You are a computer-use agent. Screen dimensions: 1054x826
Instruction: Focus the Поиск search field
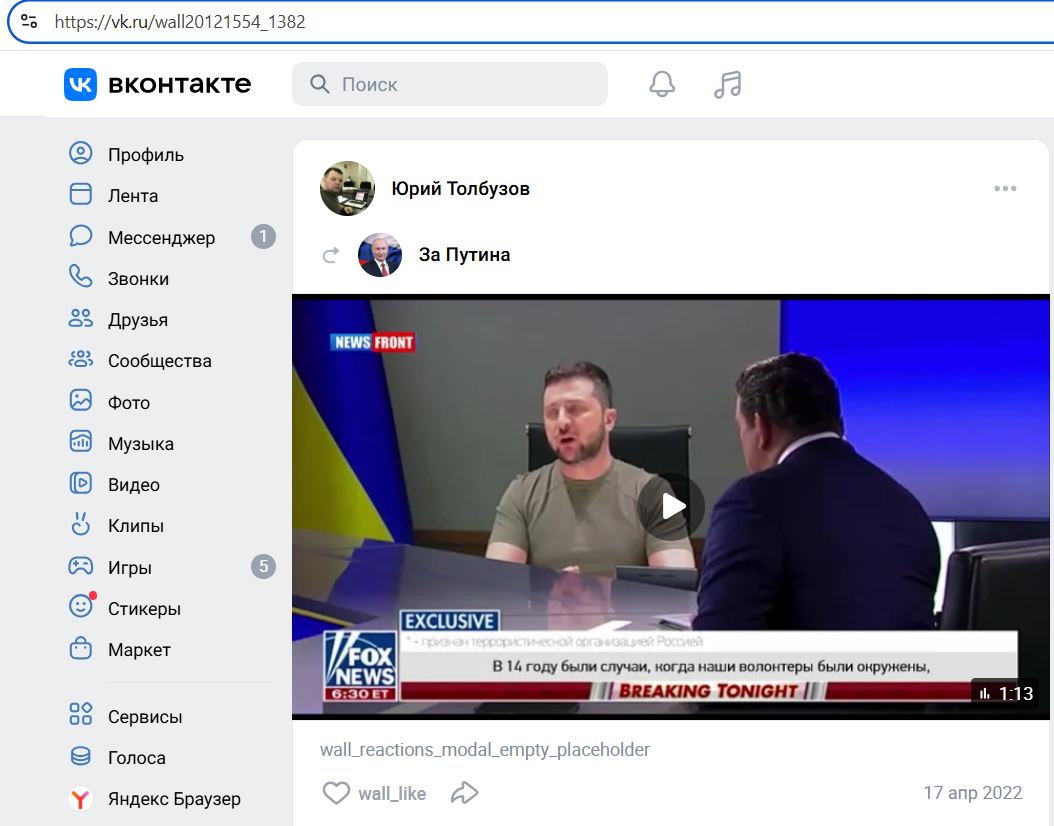tap(450, 84)
